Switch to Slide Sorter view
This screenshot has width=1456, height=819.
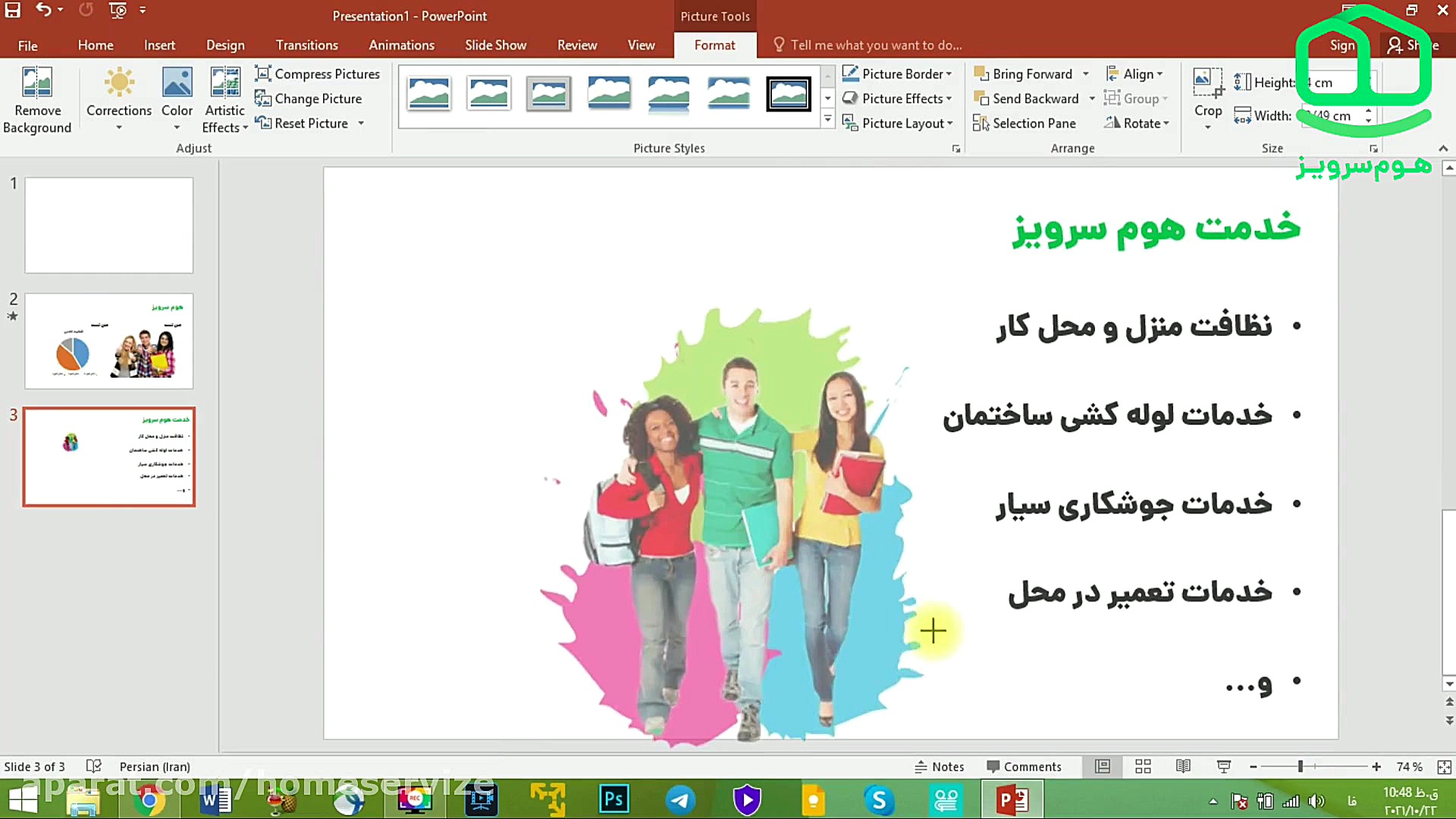[x=1143, y=767]
